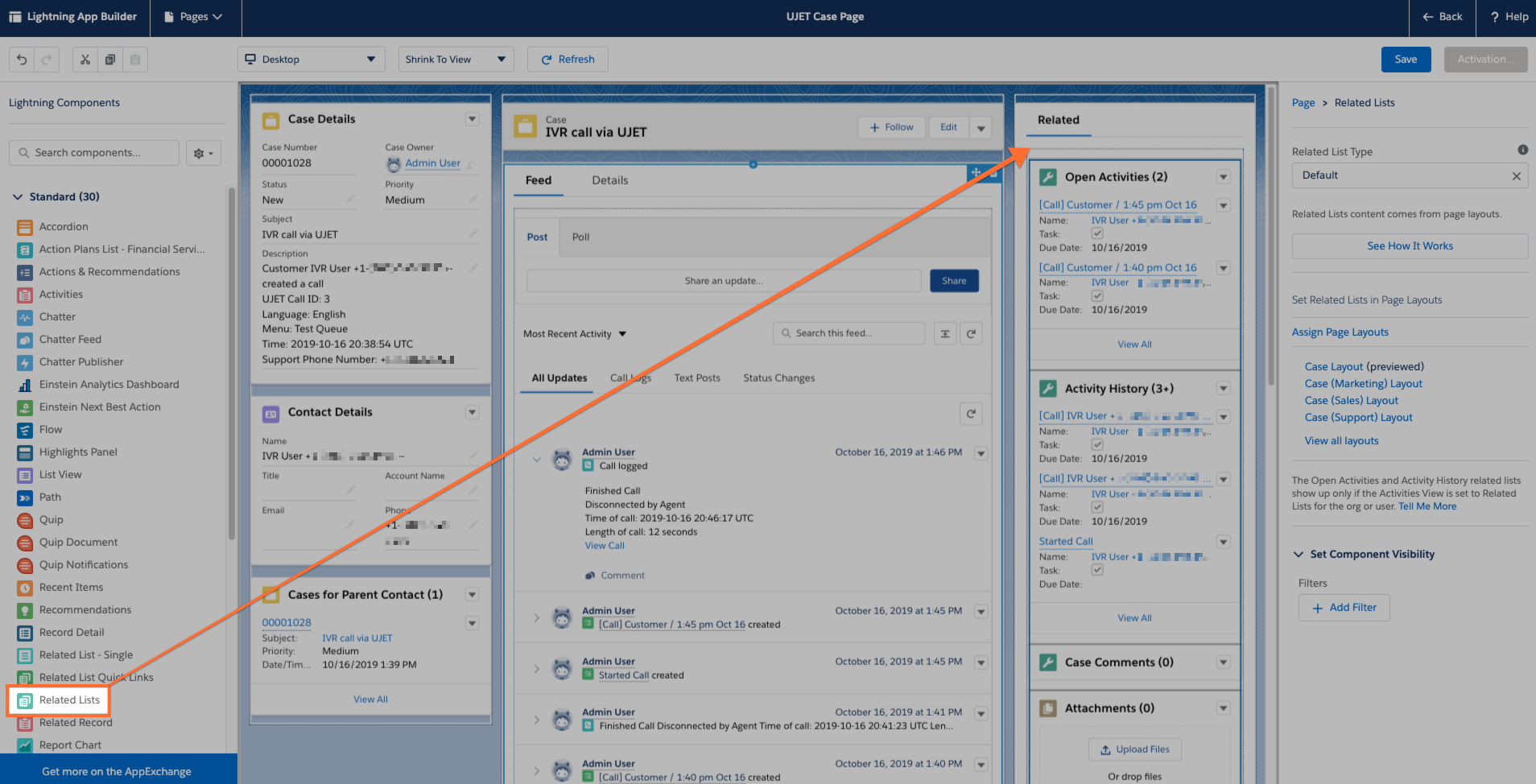Select the Status Changes filter tab
Screen dimensions: 1536x784
pos(779,378)
